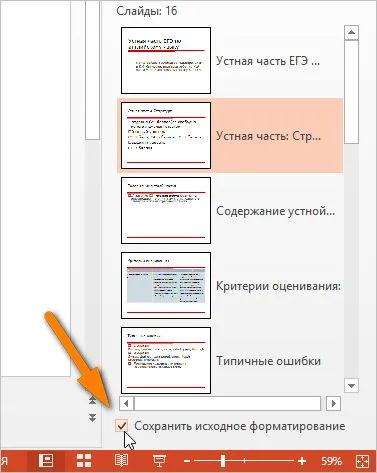This screenshot has width=377, height=473.
Task: Go to the previous slide with double-up arrow
Action: click(92, 401)
